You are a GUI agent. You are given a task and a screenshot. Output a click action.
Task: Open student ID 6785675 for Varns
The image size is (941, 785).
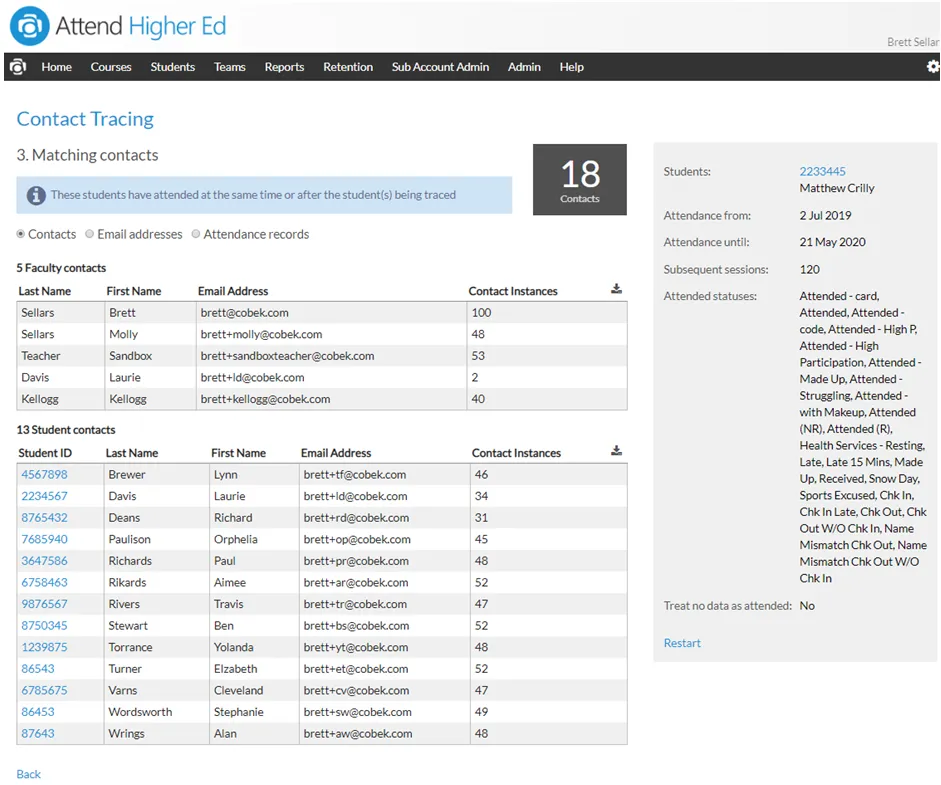coord(44,691)
